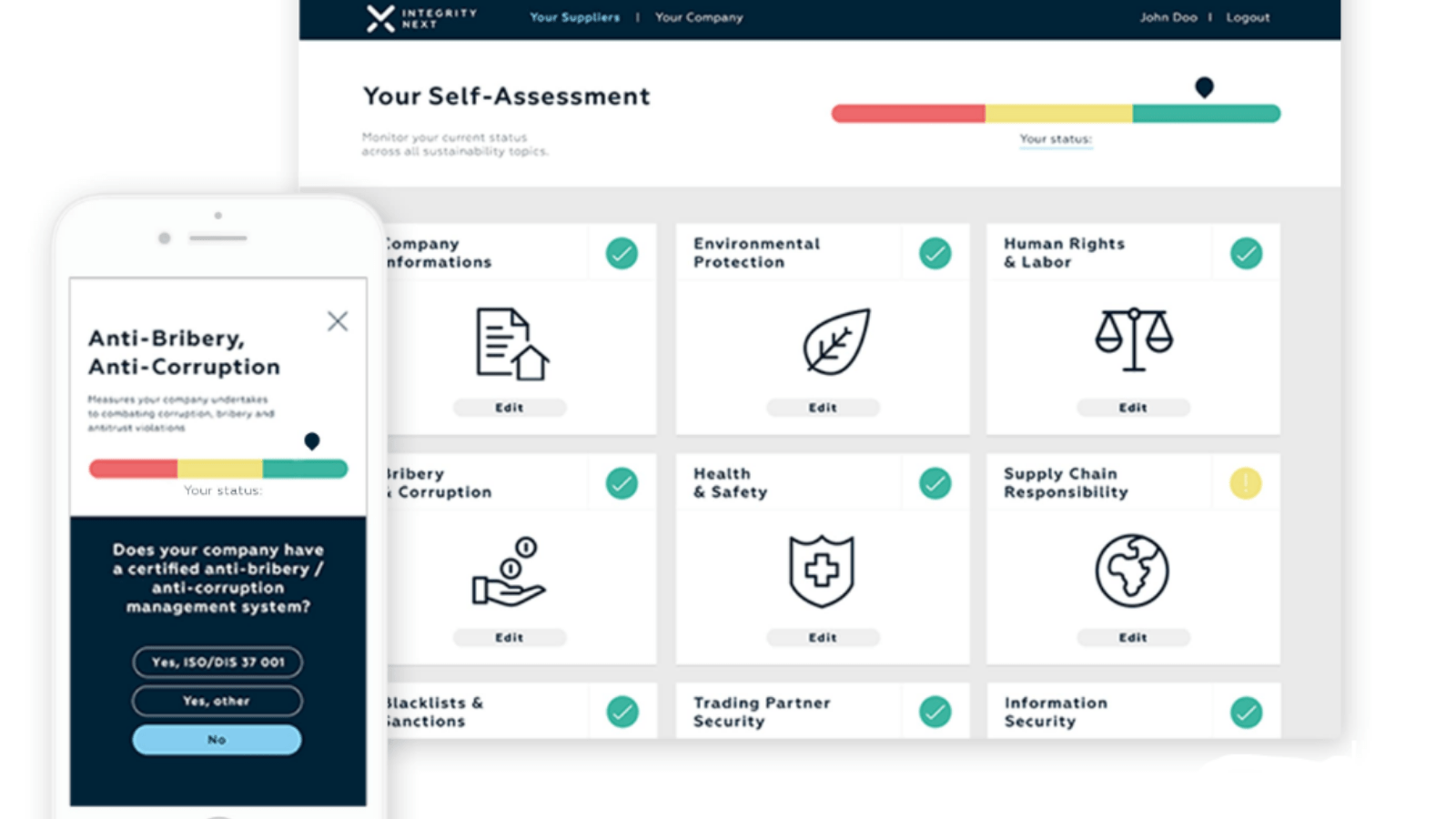
Task: Click the Health & Safety card title
Action: pyautogui.click(x=730, y=483)
